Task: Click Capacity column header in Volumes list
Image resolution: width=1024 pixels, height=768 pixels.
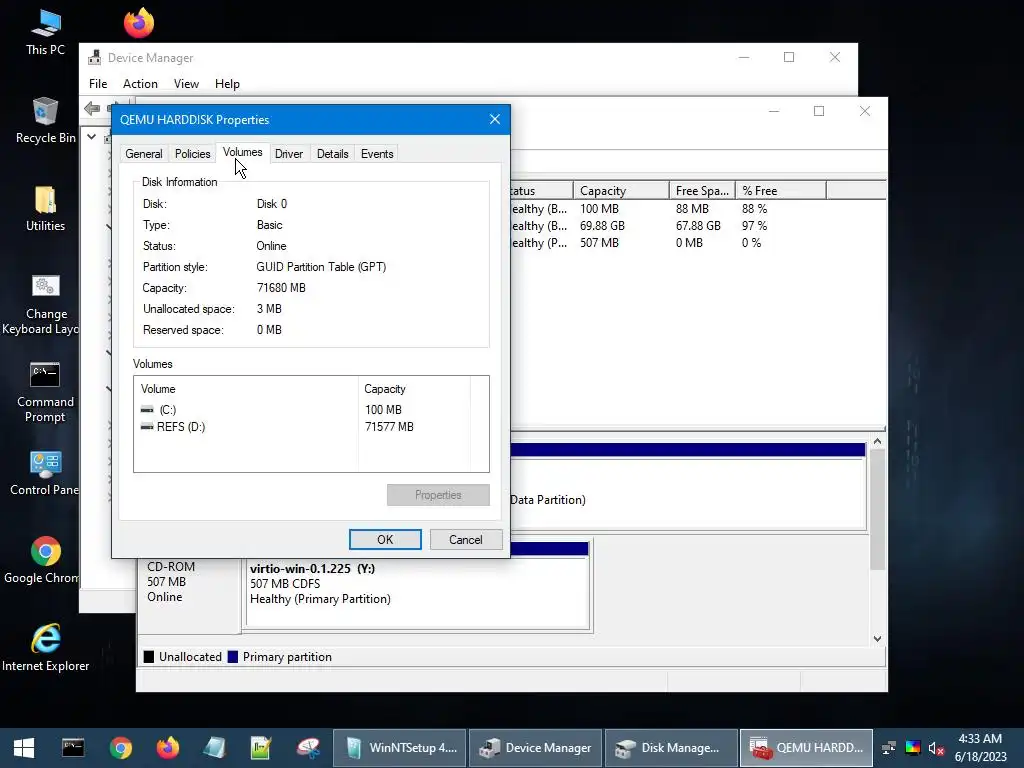Action: (414, 389)
